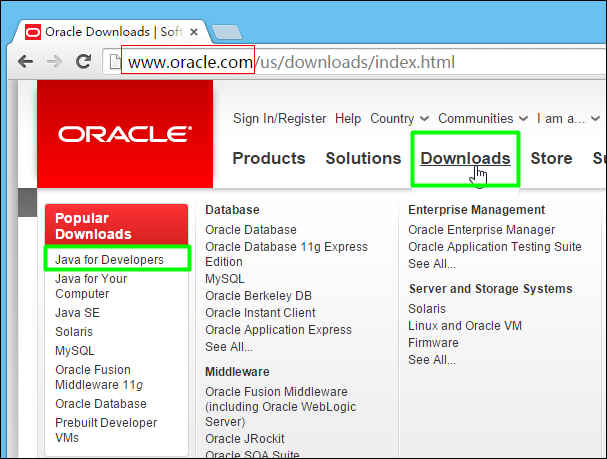Open Oracle Berkeley DB link
The width and height of the screenshot is (607, 459).
point(259,296)
